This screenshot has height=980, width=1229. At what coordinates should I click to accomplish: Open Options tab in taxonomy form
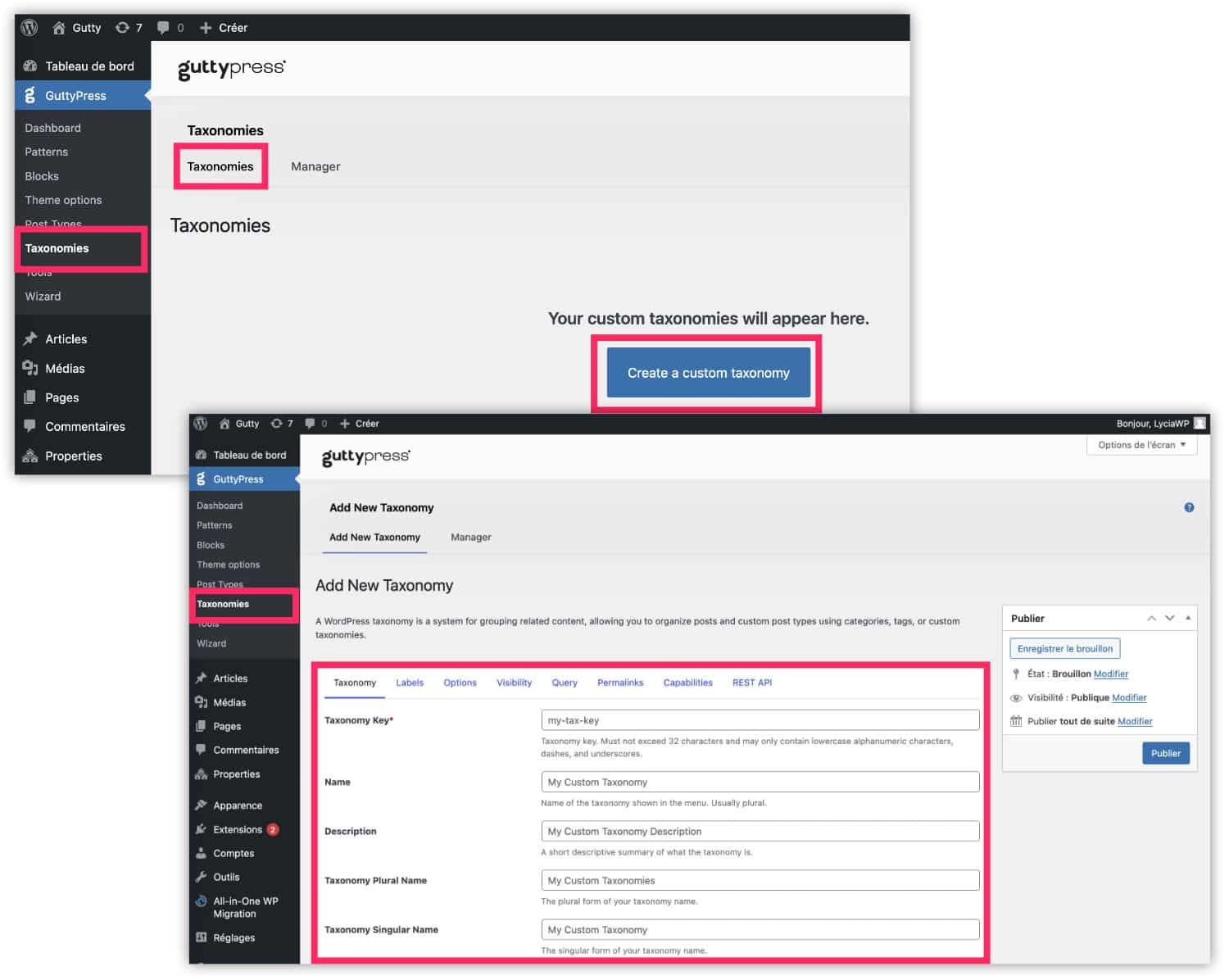coord(460,683)
